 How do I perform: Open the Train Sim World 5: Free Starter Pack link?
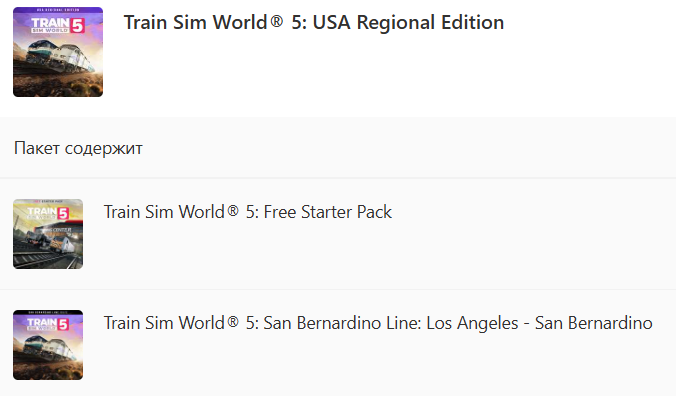point(248,212)
